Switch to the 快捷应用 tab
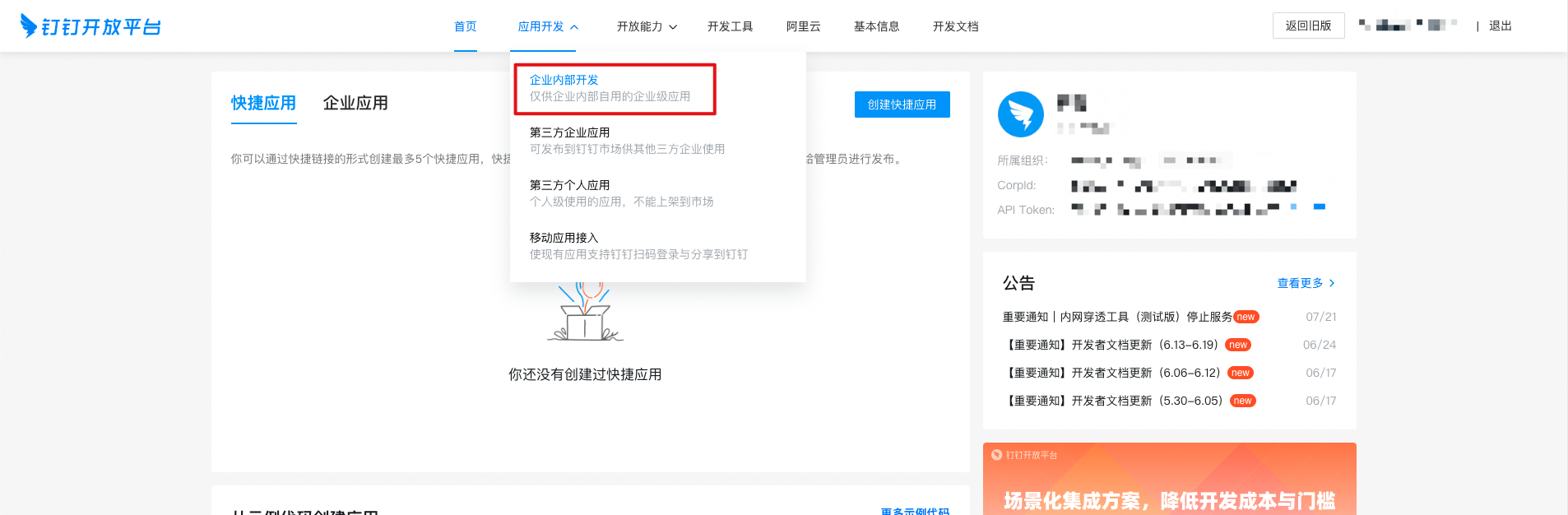This screenshot has width=1568, height=515. [x=263, y=103]
